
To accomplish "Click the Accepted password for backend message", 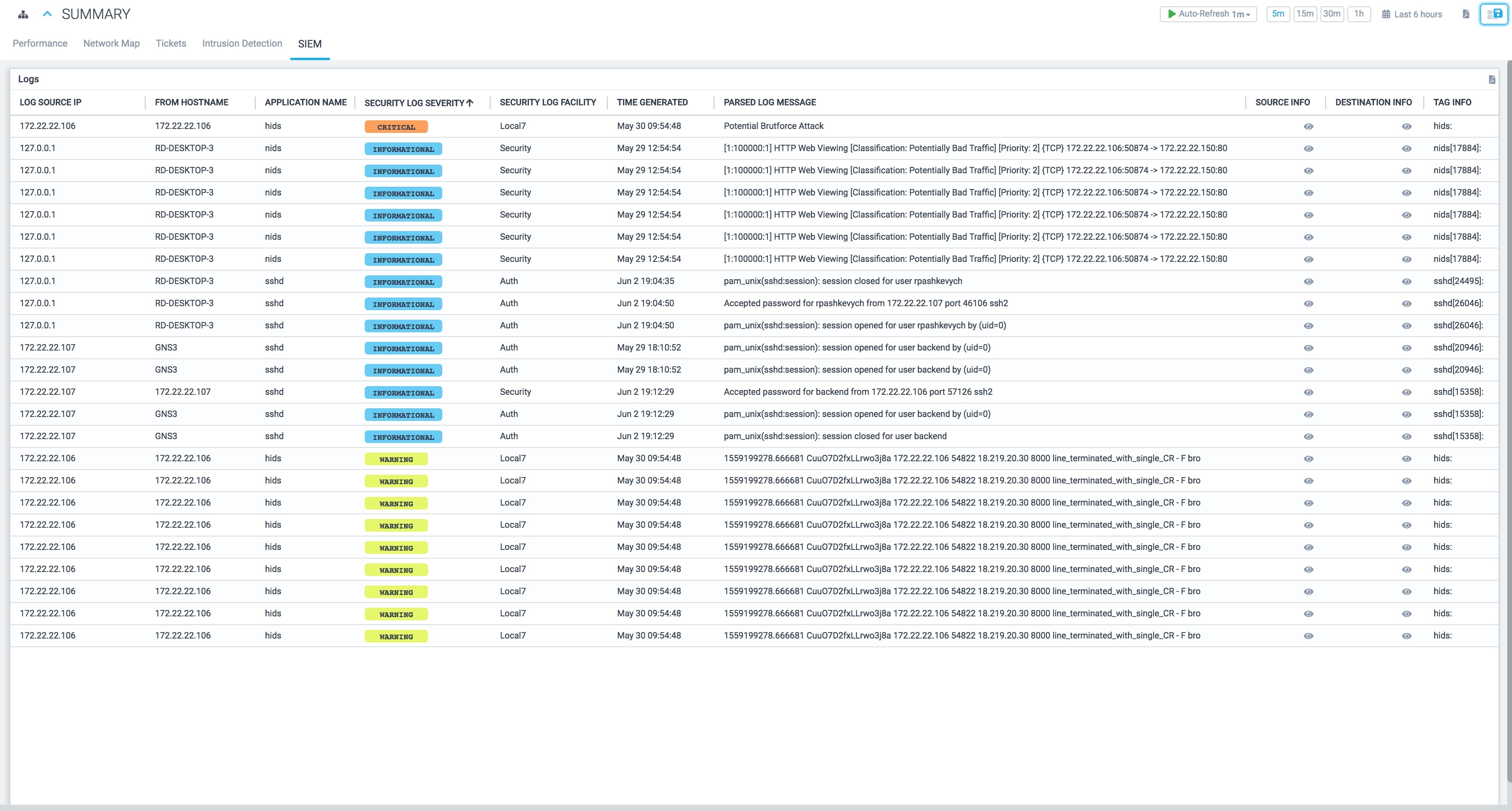I will pos(858,392).
